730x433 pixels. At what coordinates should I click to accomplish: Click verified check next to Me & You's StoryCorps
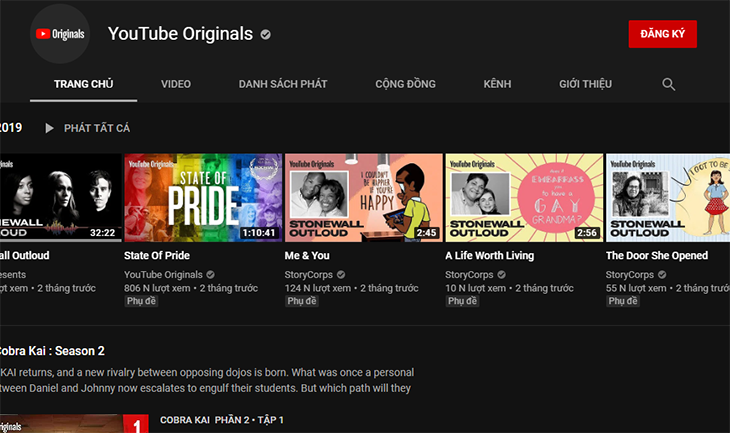(x=341, y=275)
